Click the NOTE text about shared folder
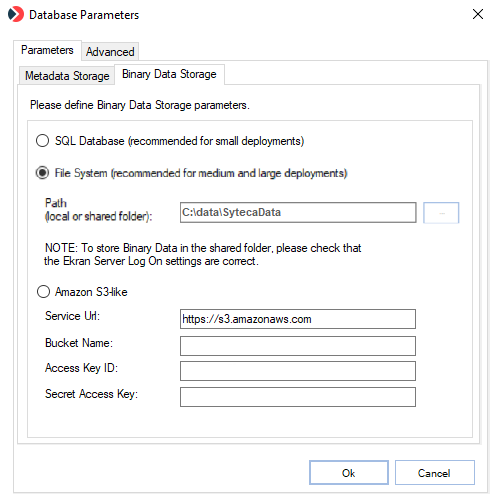This screenshot has height=496, width=502. pyautogui.click(x=203, y=254)
